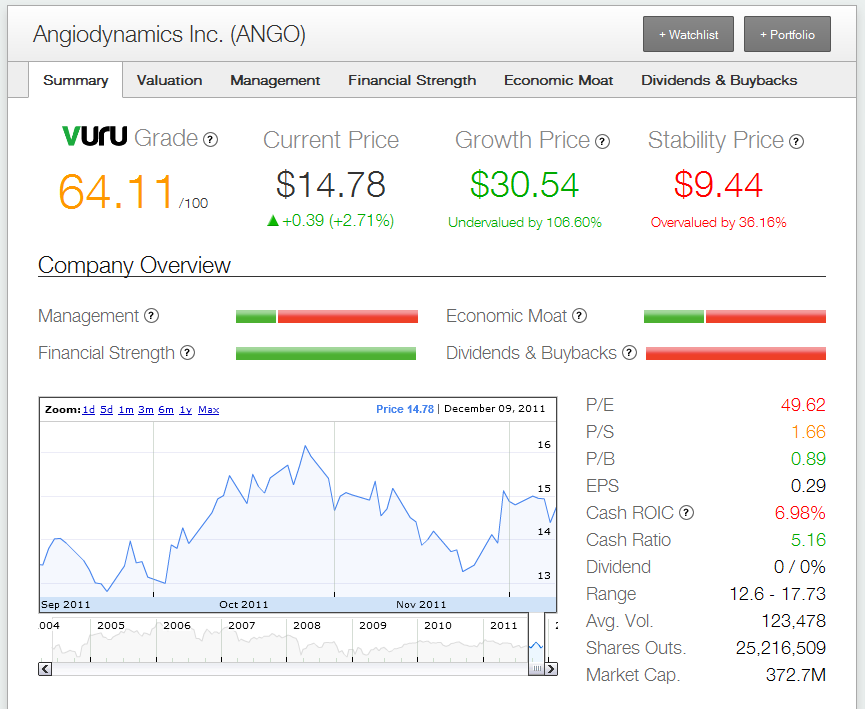Open the Financial Strength help question mark
Screen dimensions: 865x709
click(x=188, y=353)
